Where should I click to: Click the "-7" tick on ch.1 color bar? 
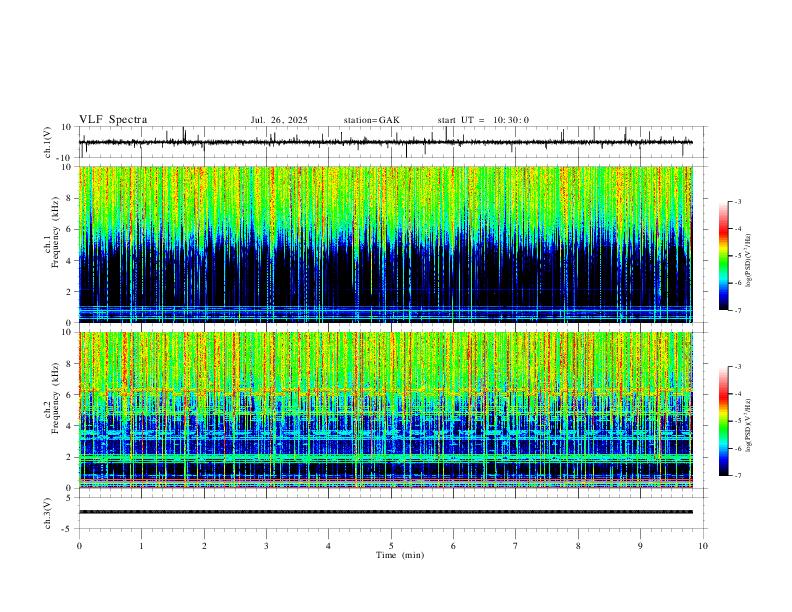(738, 311)
